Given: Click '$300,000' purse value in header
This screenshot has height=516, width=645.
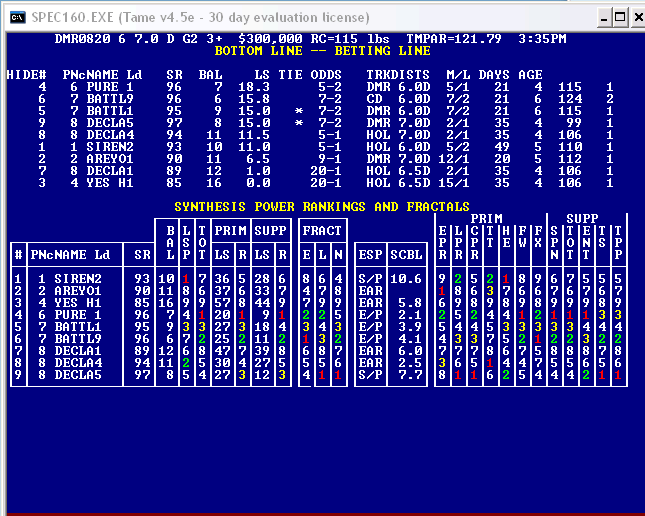Looking at the screenshot, I should pos(270,39).
